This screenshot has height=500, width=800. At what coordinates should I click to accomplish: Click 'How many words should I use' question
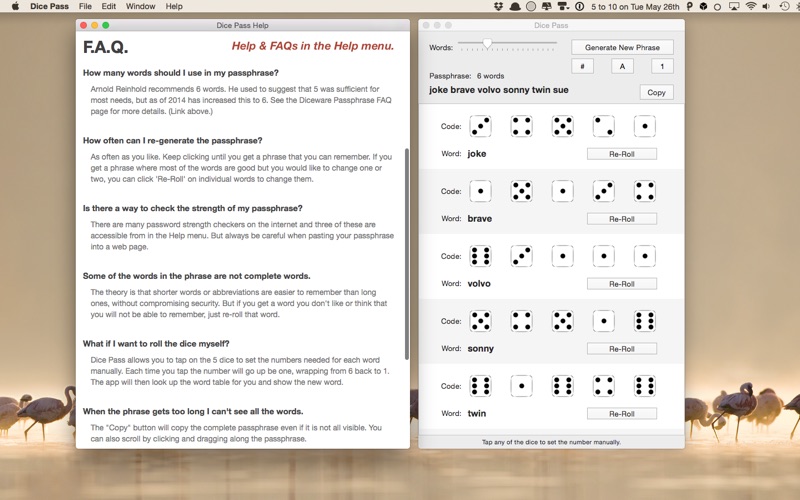pos(181,73)
